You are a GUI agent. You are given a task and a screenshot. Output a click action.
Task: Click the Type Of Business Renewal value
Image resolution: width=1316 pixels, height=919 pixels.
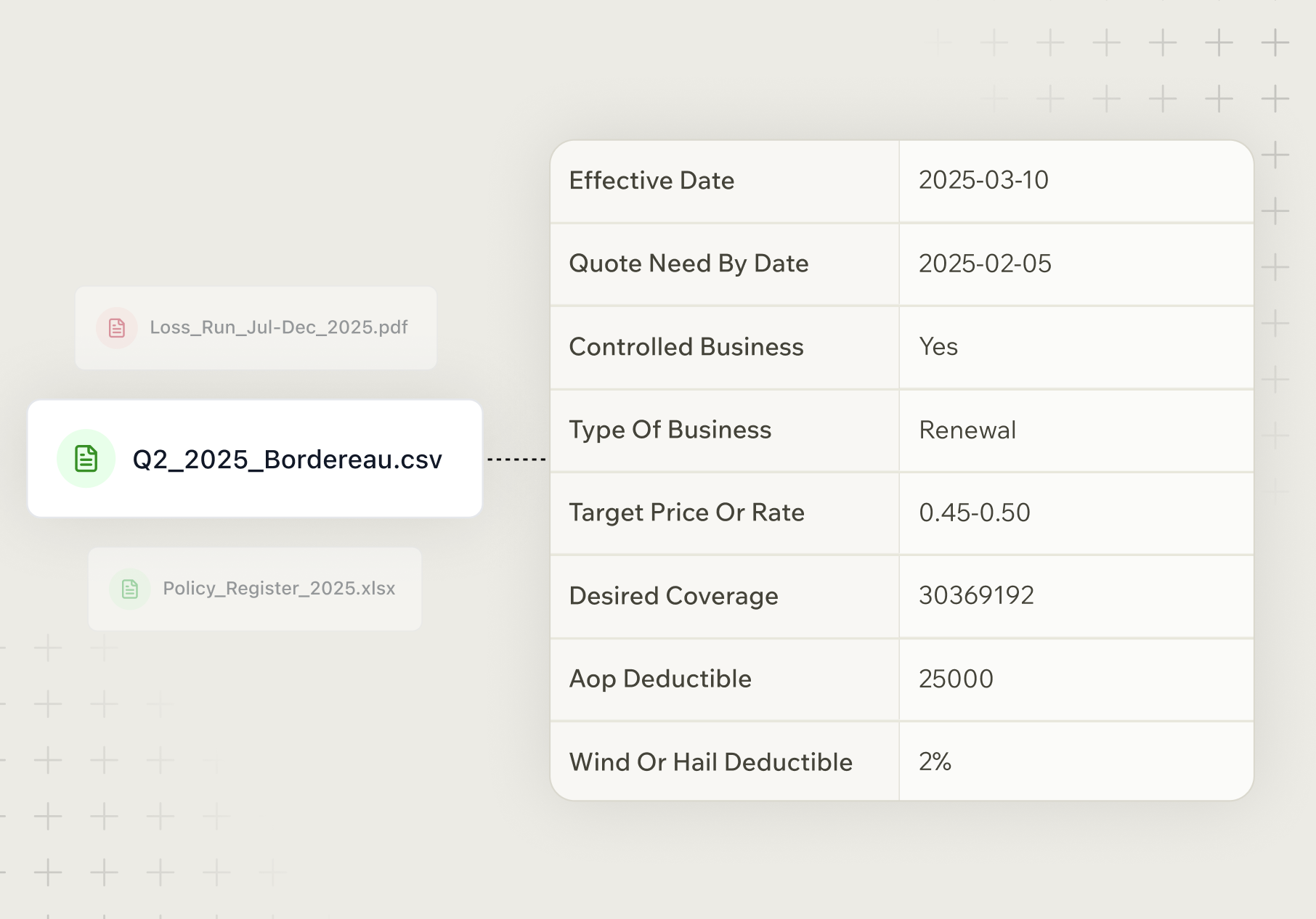[967, 430]
